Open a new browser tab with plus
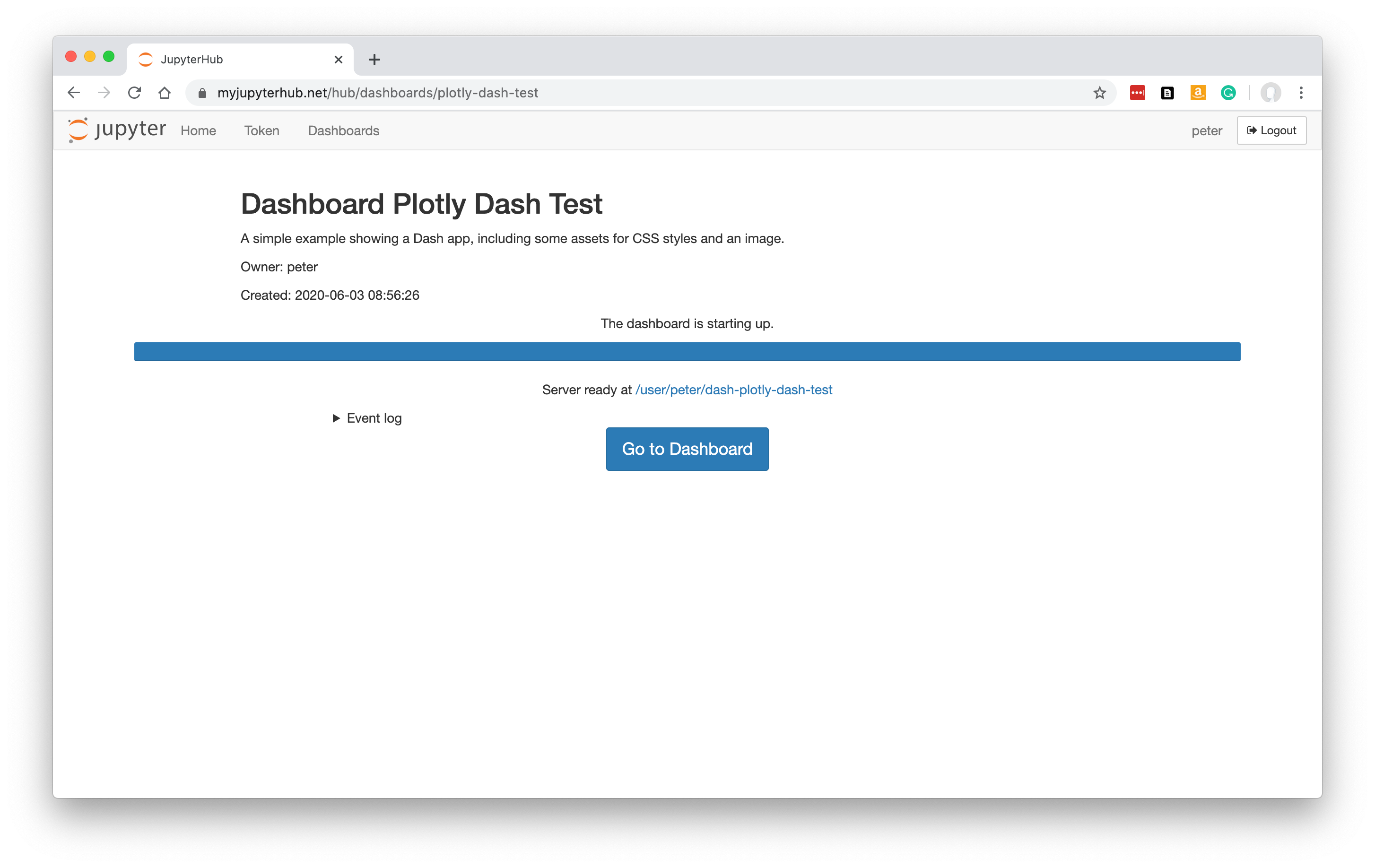Image resolution: width=1375 pixels, height=868 pixels. (x=374, y=60)
